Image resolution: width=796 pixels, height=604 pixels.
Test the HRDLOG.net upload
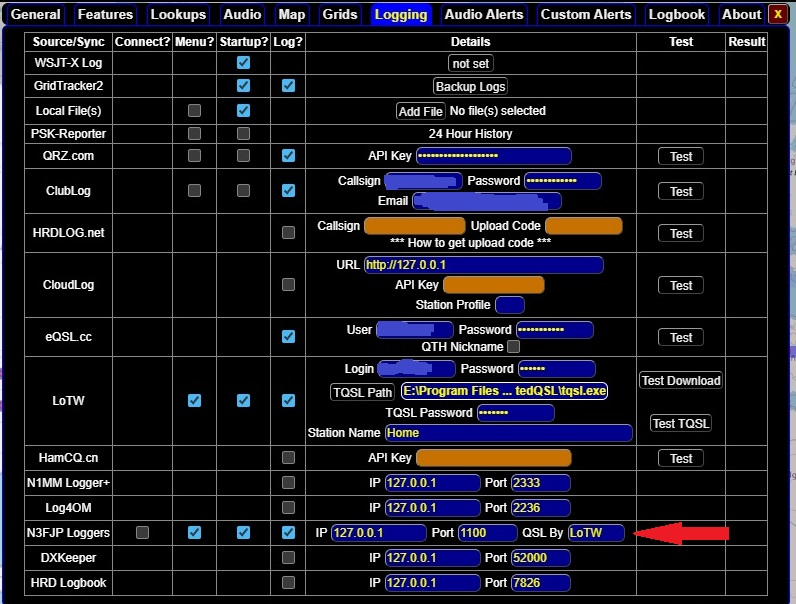[681, 233]
